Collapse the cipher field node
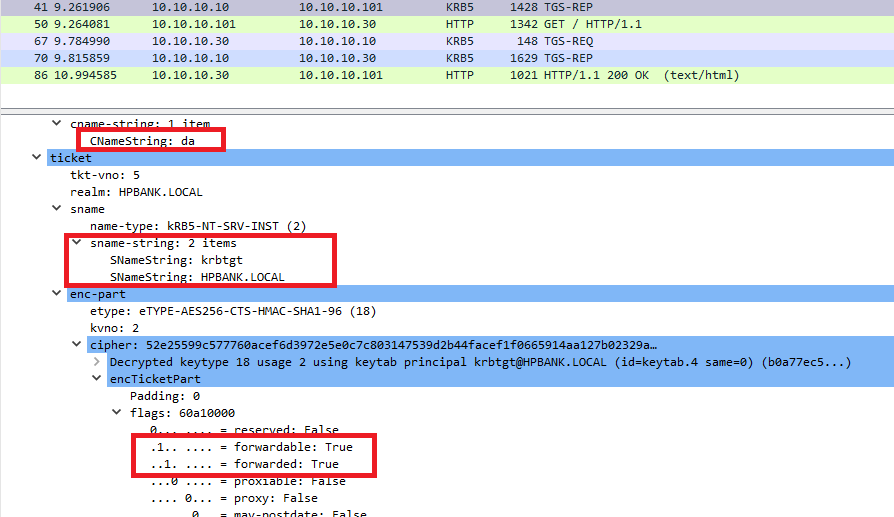Image resolution: width=894 pixels, height=517 pixels. 76,345
